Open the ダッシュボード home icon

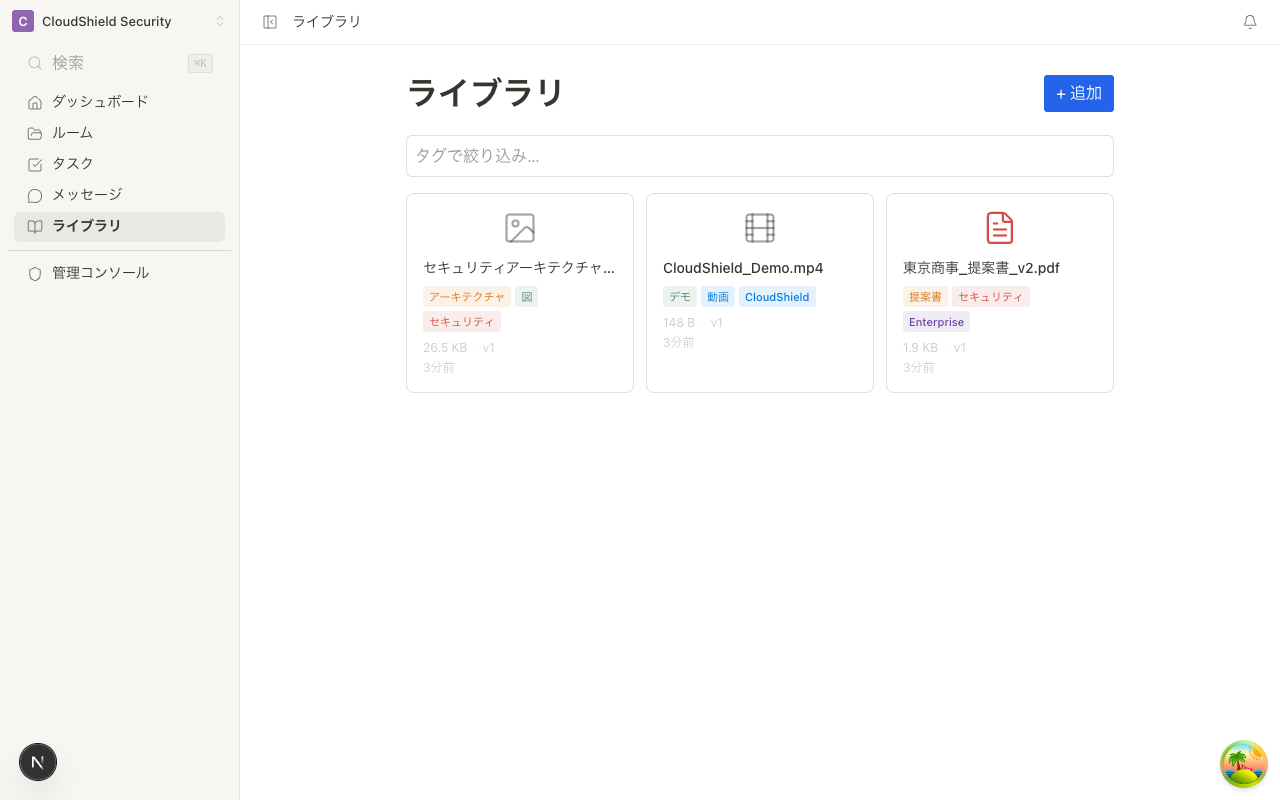coord(35,101)
